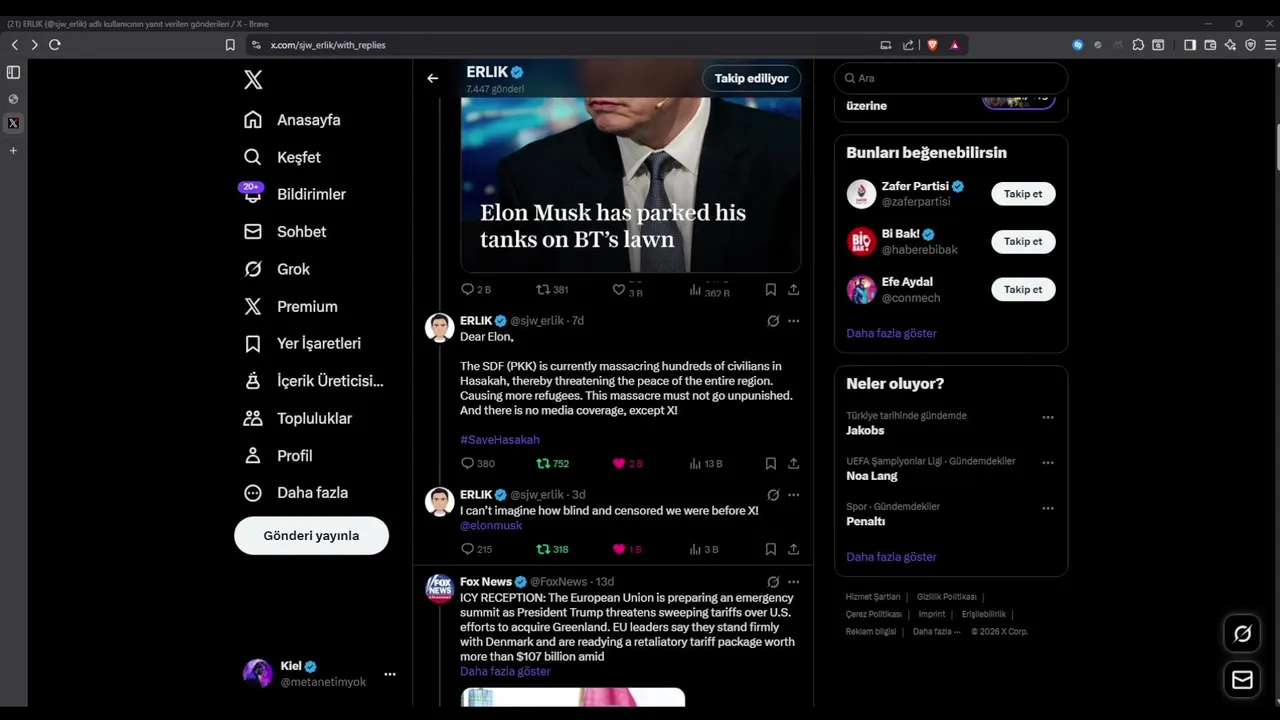1280x720 pixels.
Task: Open Grok icon on Fox News post
Action: tap(773, 581)
